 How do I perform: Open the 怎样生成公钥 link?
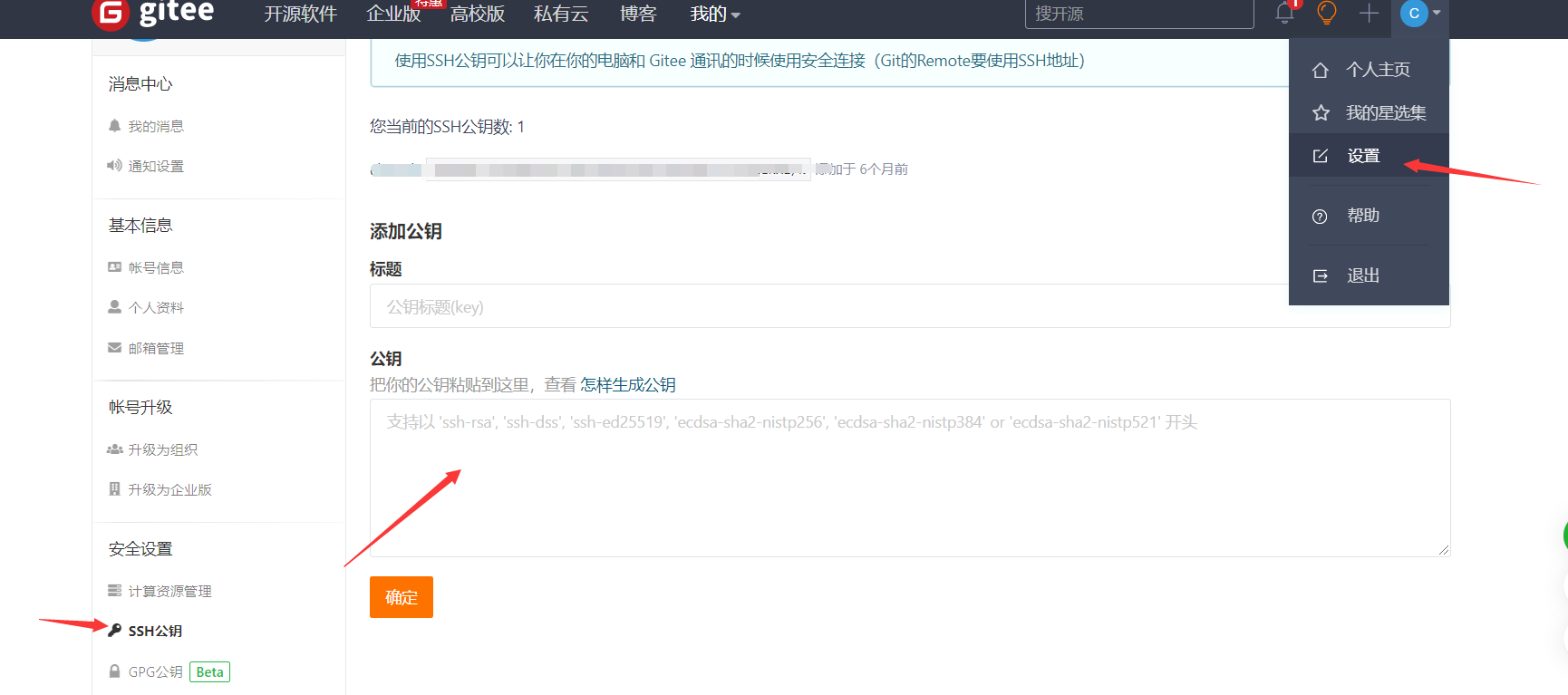click(x=628, y=385)
